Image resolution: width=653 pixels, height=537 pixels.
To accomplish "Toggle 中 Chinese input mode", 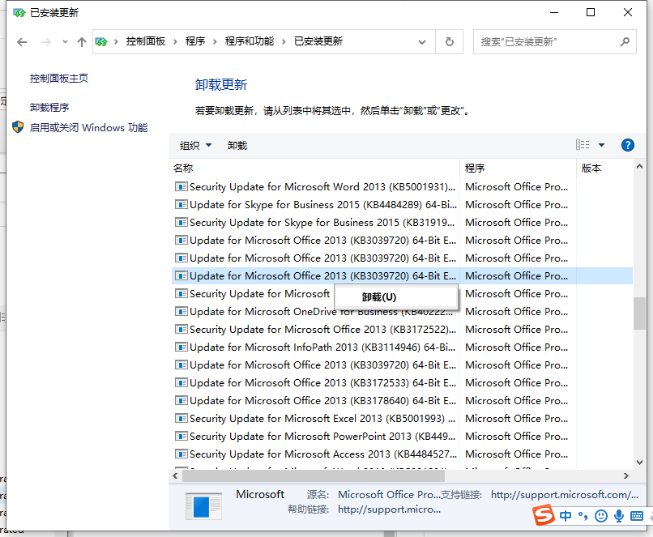I will click(566, 516).
